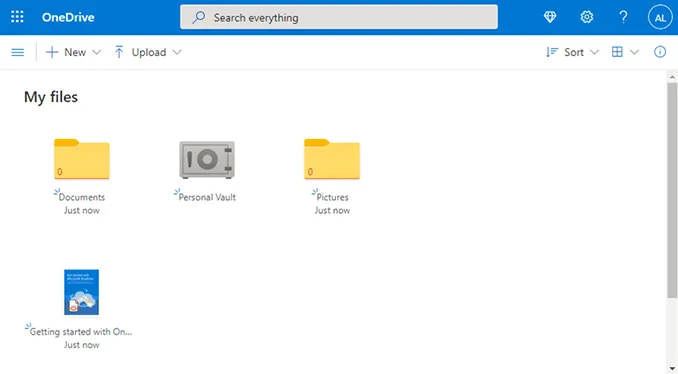The width and height of the screenshot is (678, 374).
Task: Click the Search everything field
Action: 339,17
